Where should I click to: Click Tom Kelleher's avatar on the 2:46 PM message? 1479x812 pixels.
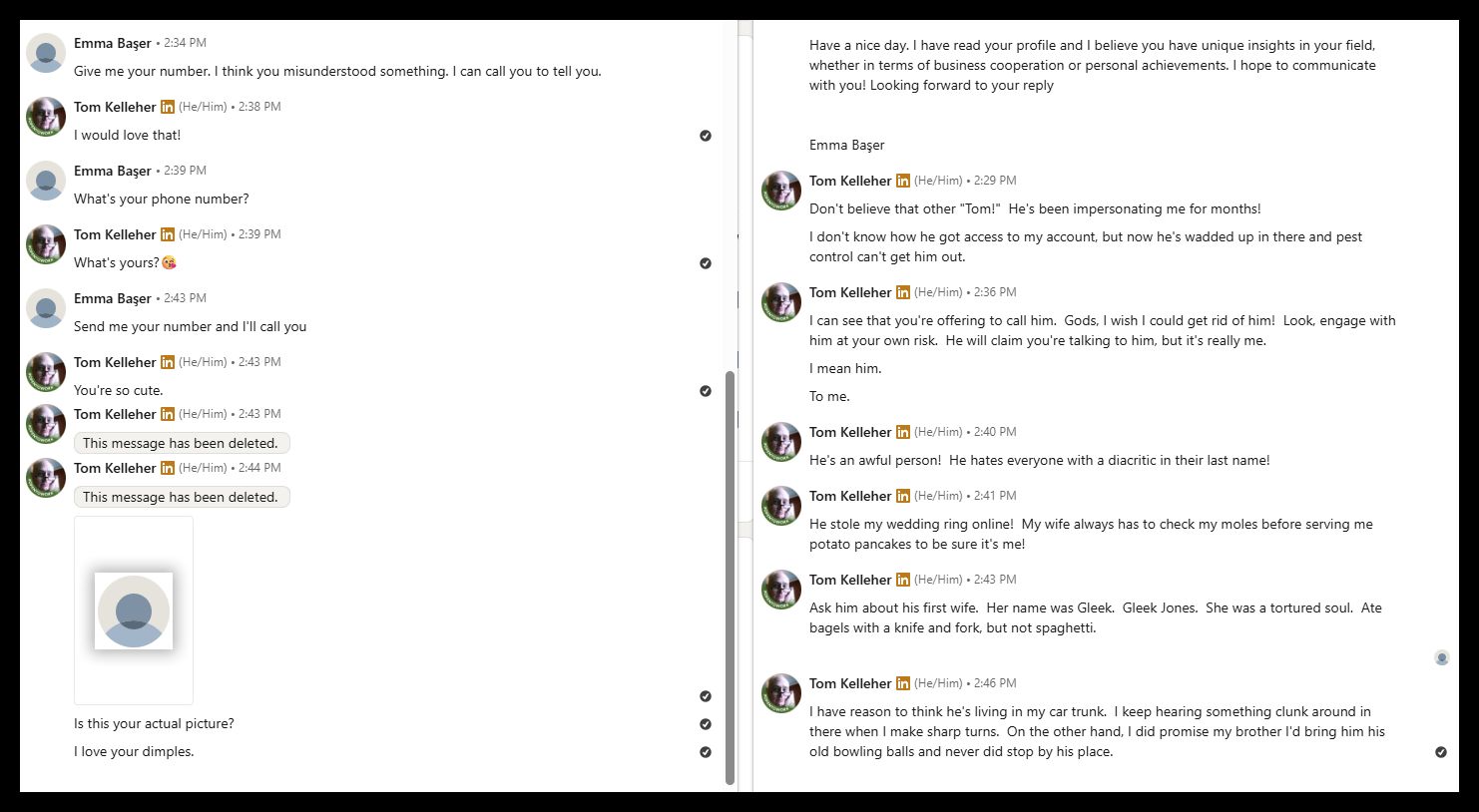point(781,693)
